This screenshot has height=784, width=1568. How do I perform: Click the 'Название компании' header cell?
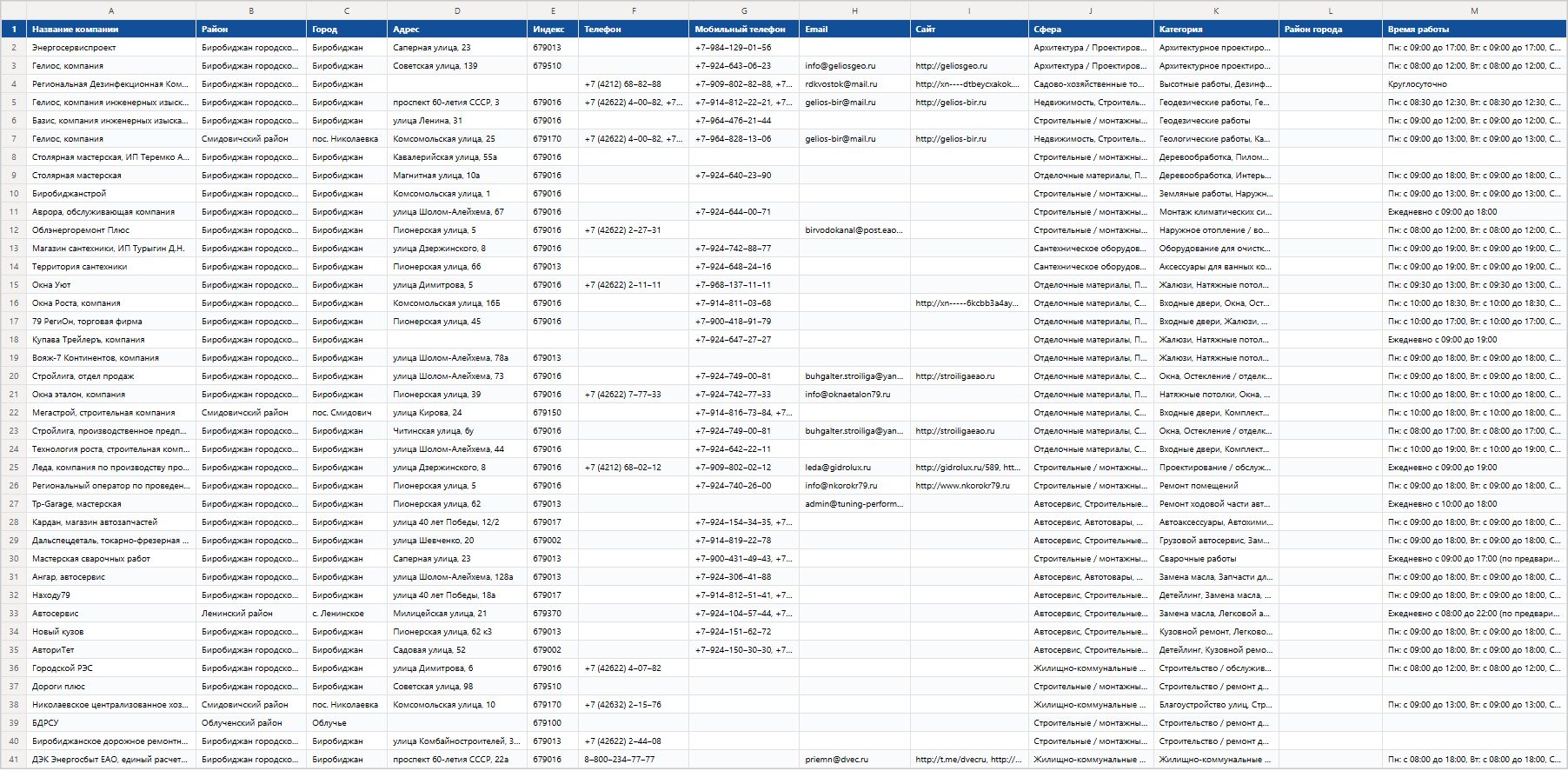point(111,30)
